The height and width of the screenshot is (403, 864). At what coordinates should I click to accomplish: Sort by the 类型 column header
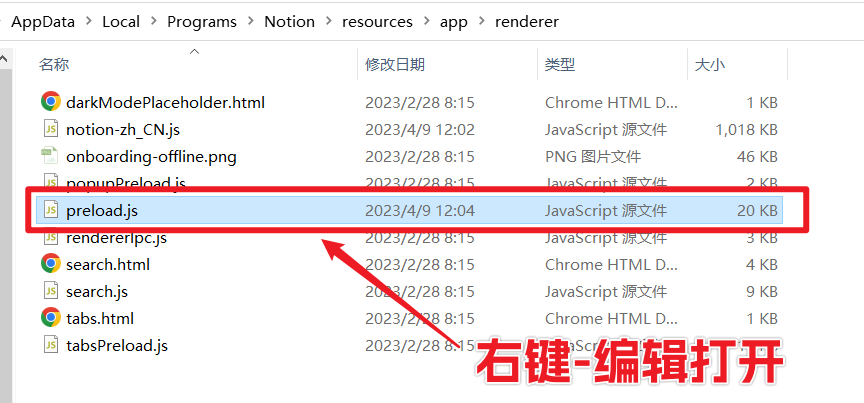pyautogui.click(x=560, y=65)
